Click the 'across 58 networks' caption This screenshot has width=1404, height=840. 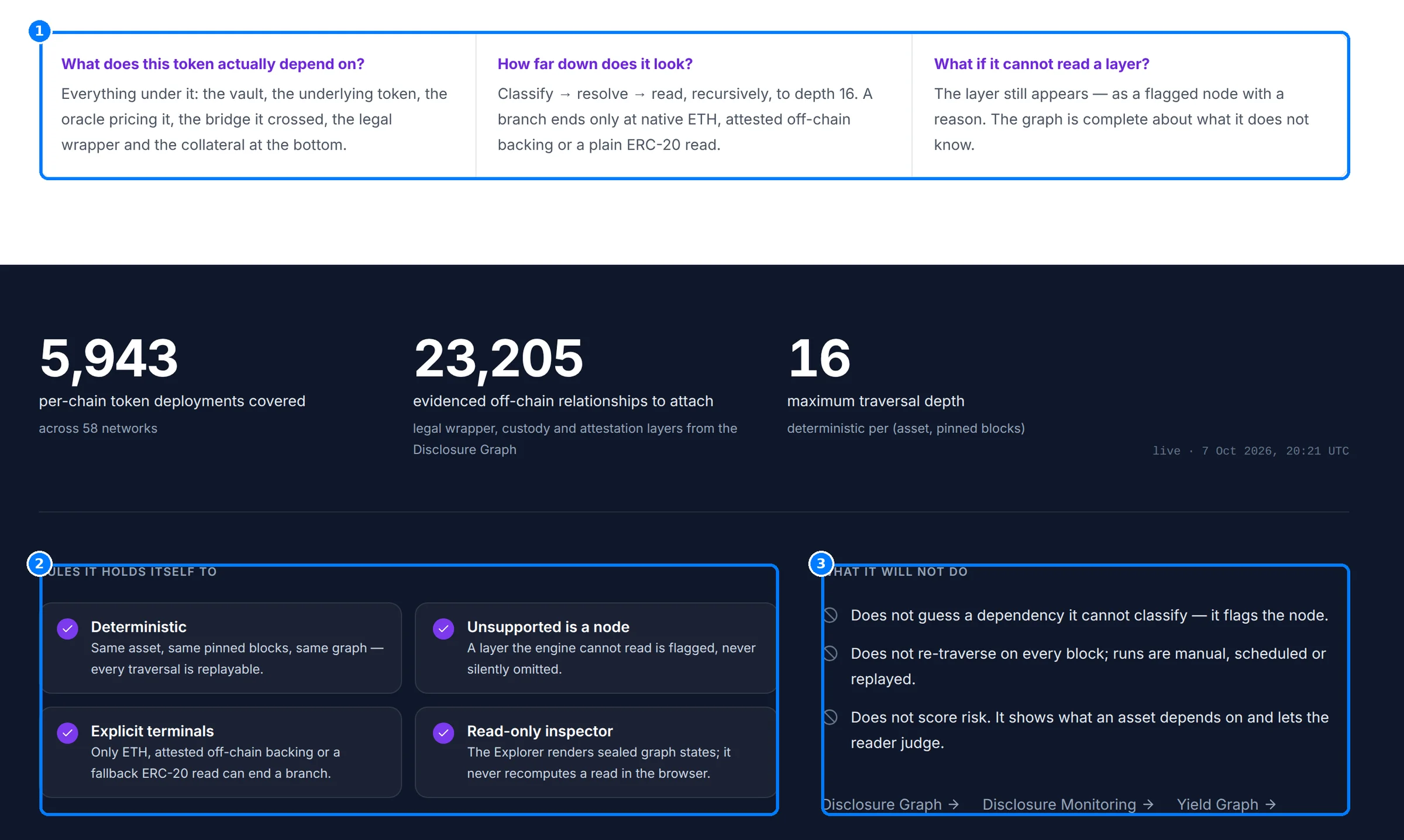tap(98, 428)
